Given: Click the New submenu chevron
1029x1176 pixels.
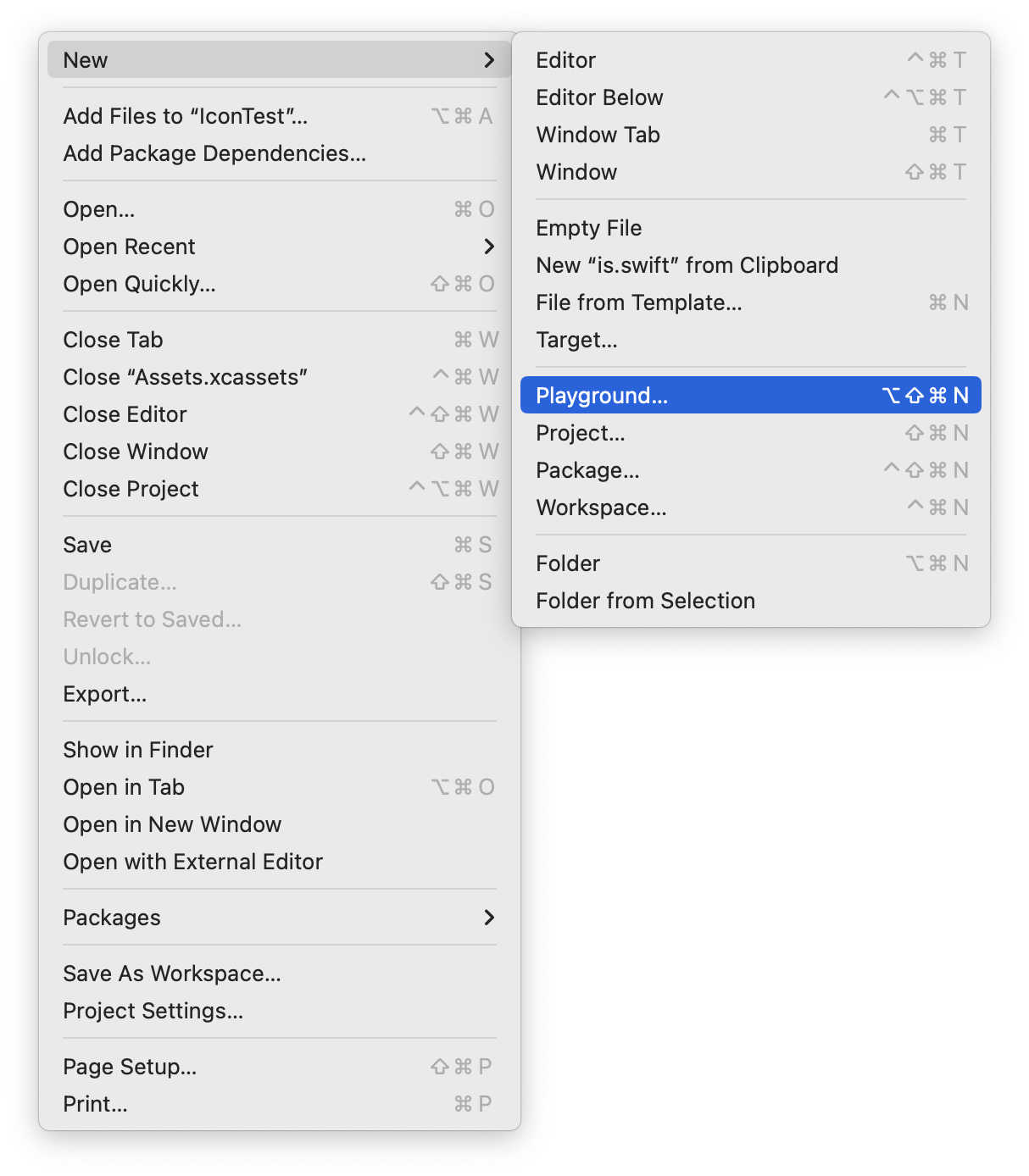Looking at the screenshot, I should tap(488, 60).
